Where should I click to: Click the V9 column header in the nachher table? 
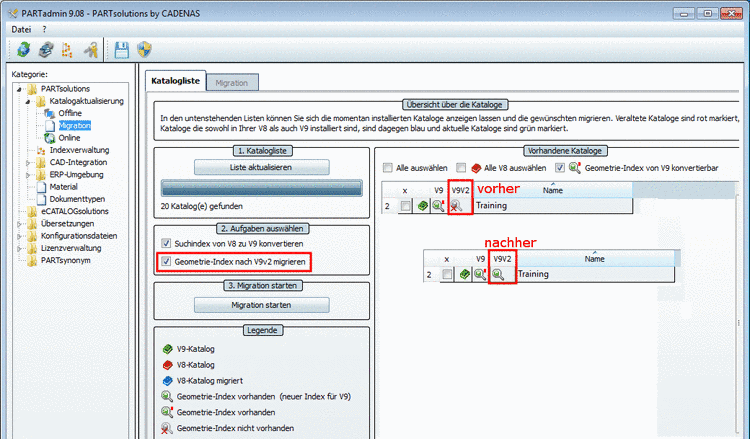[x=480, y=259]
